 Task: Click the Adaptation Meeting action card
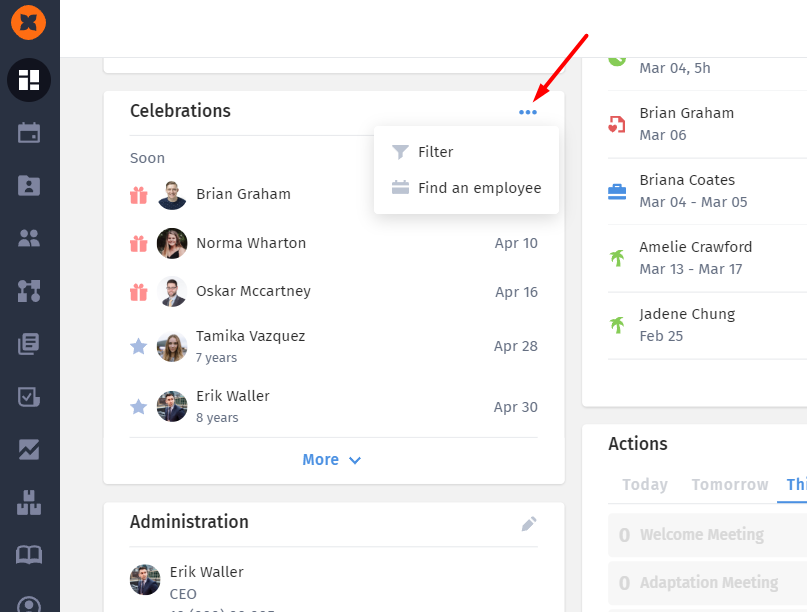tap(707, 583)
